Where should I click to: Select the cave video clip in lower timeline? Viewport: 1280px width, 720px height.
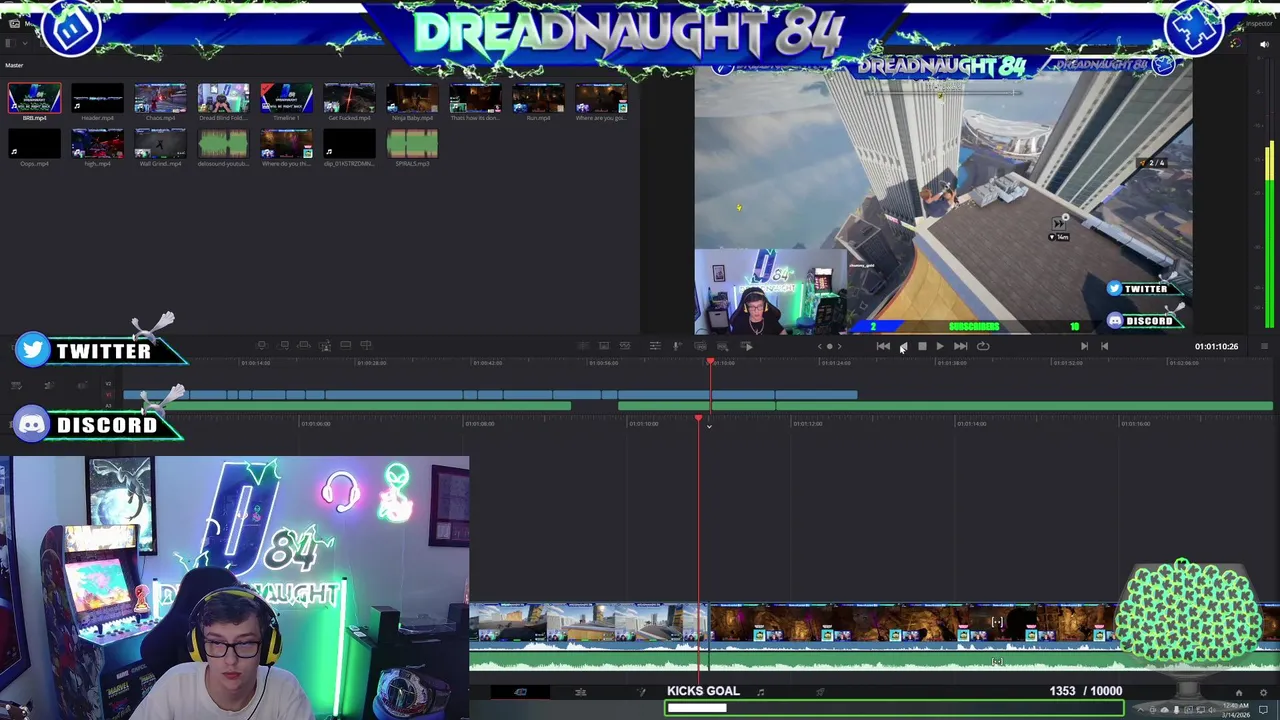click(x=910, y=625)
